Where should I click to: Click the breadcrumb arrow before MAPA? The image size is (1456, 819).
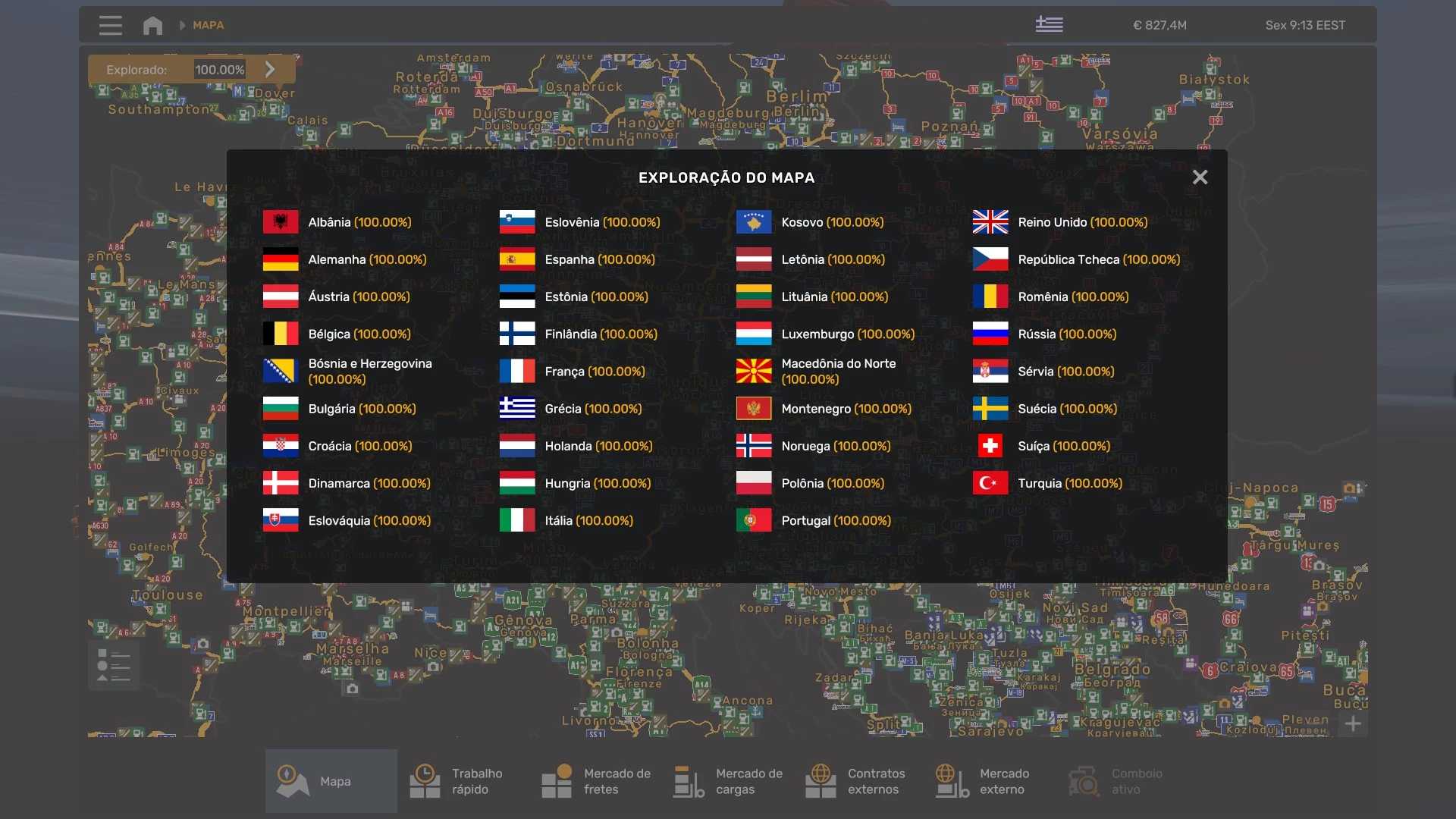click(x=182, y=25)
